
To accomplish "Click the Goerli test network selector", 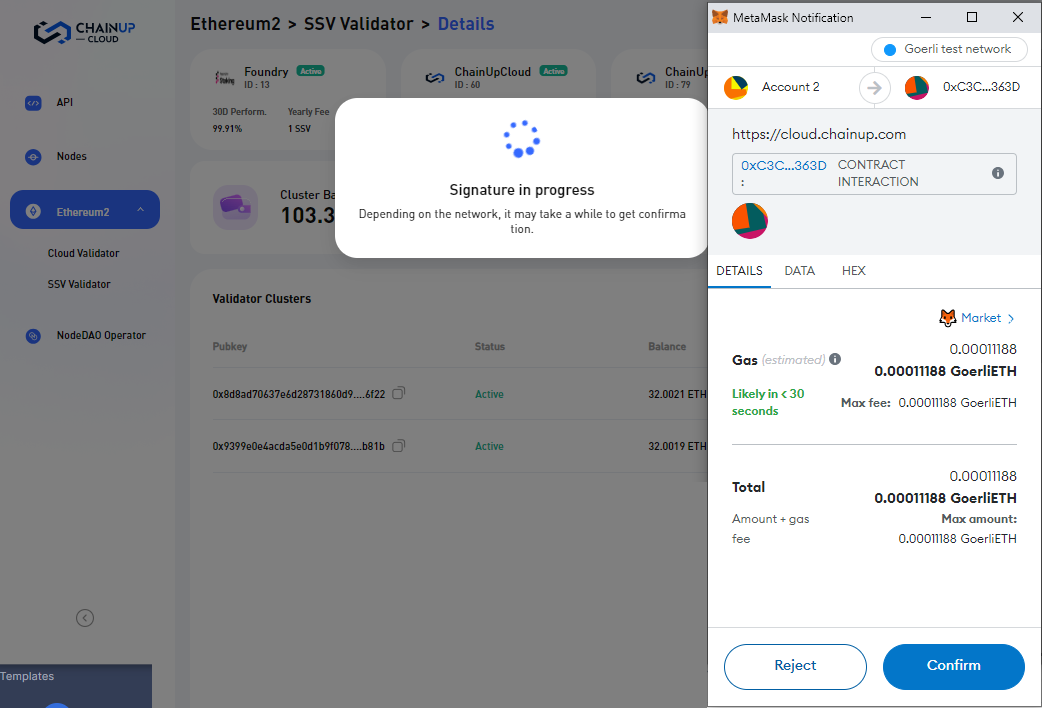I will (x=947, y=49).
